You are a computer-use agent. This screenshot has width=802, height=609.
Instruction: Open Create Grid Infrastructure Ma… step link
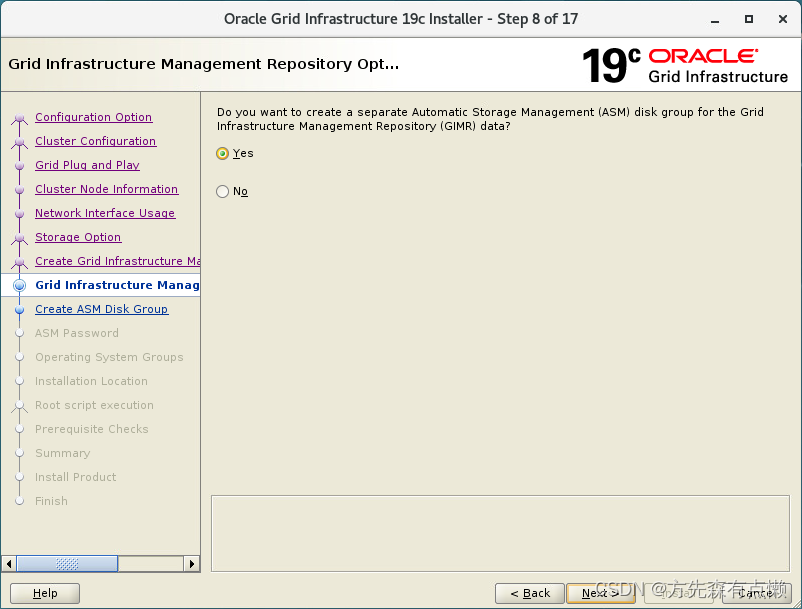click(x=117, y=261)
